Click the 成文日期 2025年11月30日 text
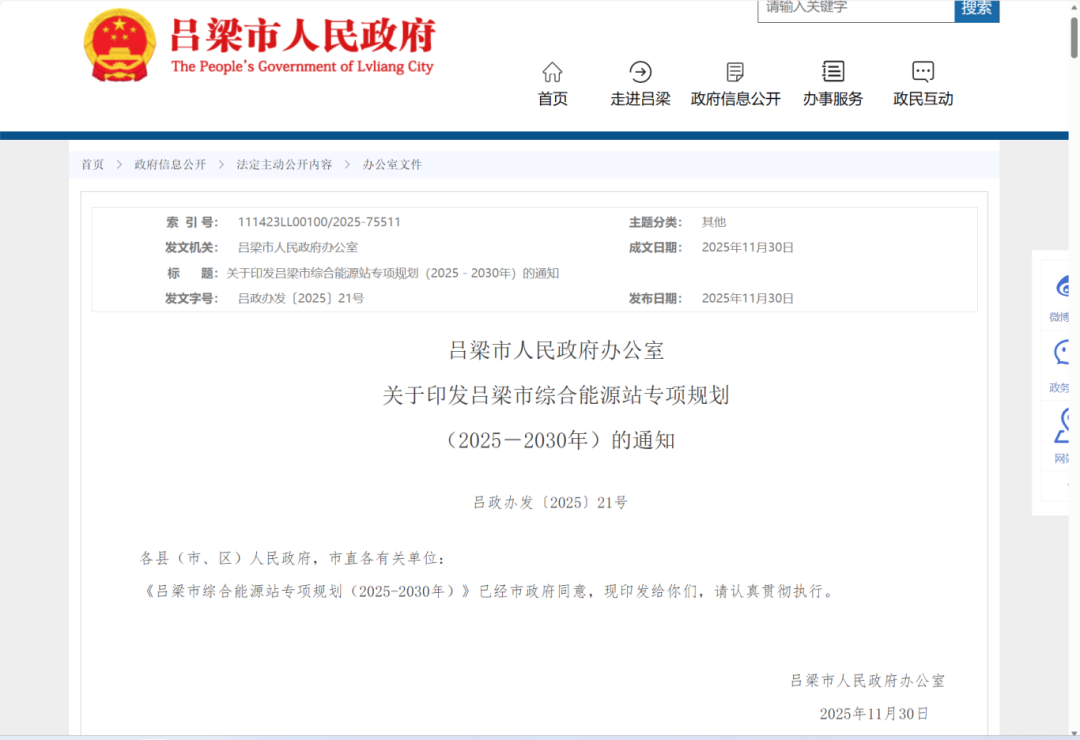 click(748, 247)
